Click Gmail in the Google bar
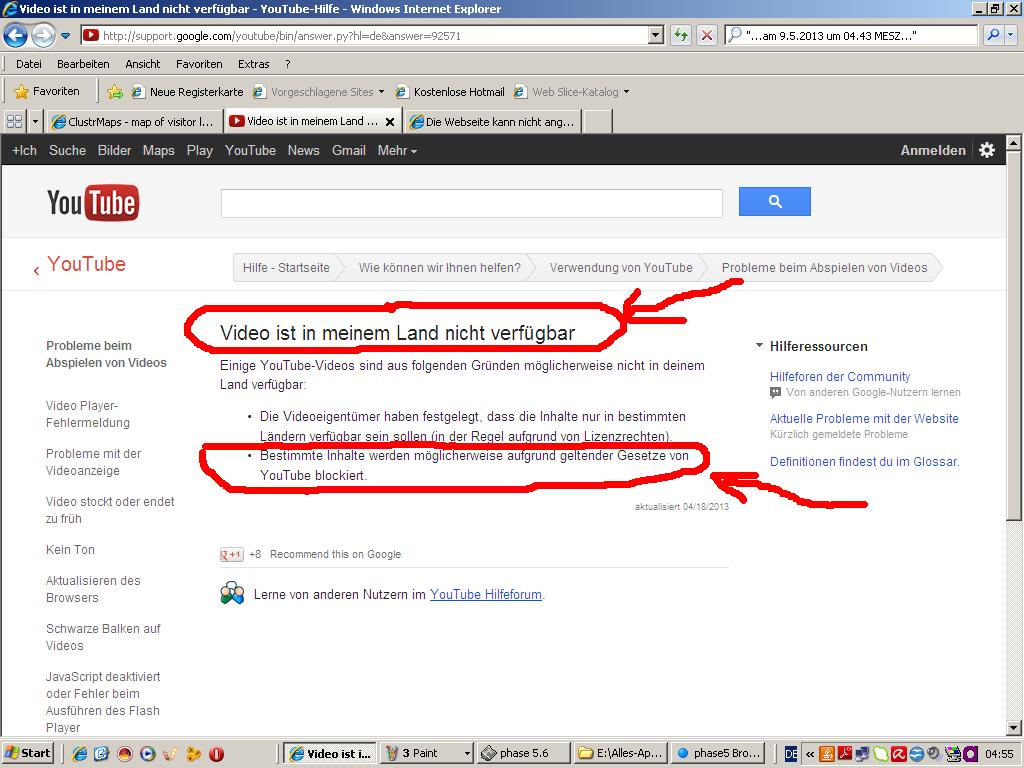The height and width of the screenshot is (768, 1024). coord(349,150)
